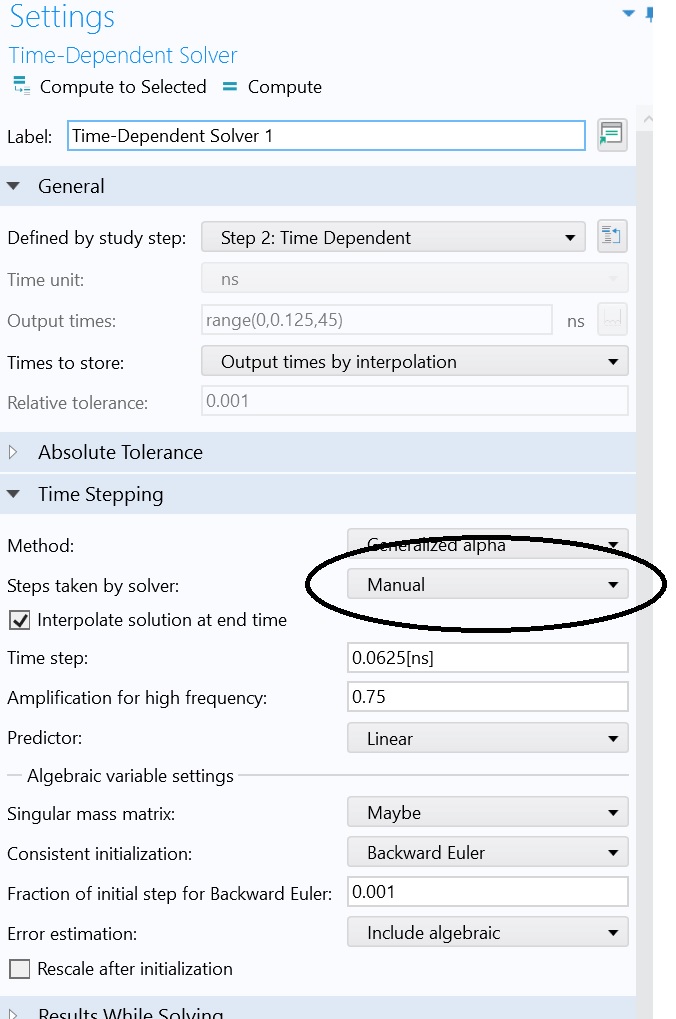
Task: Open the Predictor Linear dropdown
Action: [x=488, y=738]
